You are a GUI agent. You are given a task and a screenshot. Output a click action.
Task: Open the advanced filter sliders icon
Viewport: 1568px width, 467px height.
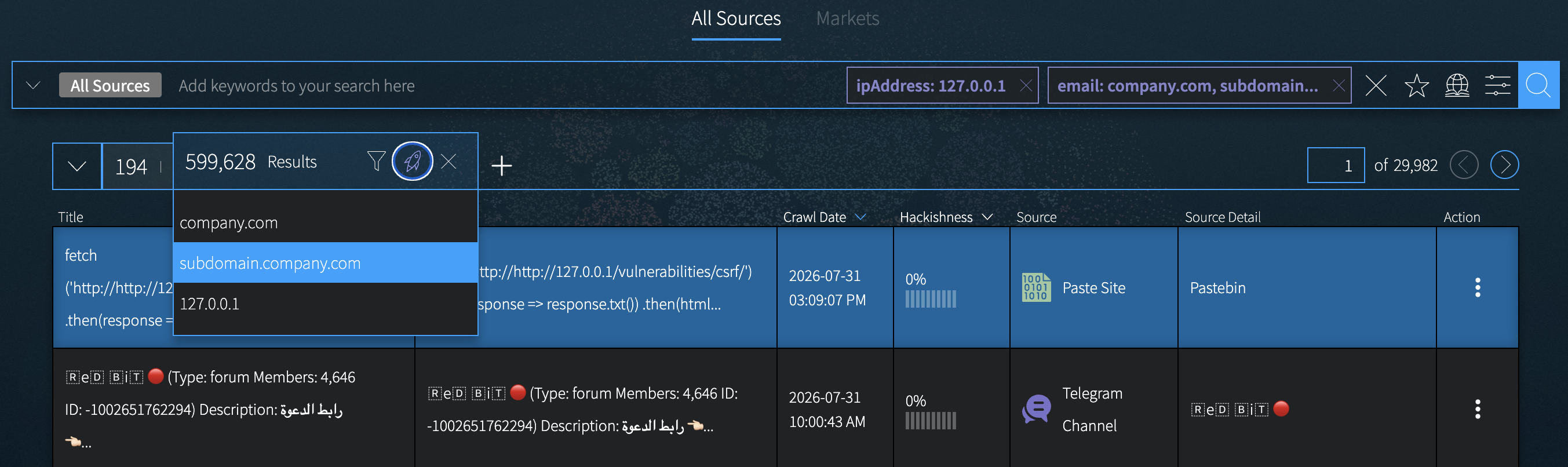pos(1497,85)
